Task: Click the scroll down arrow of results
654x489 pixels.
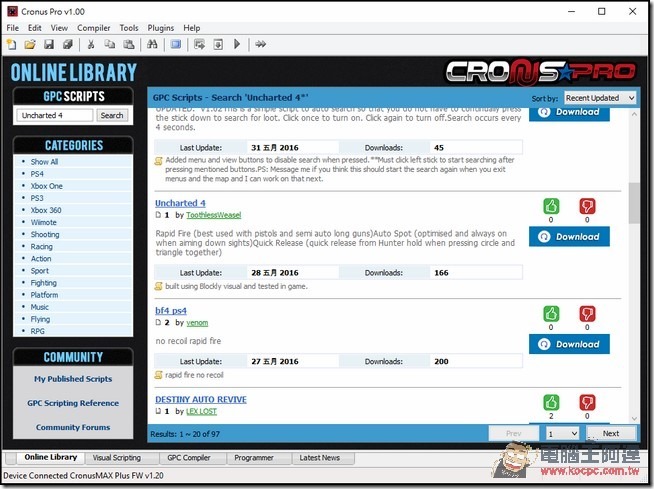Action: coord(634,418)
